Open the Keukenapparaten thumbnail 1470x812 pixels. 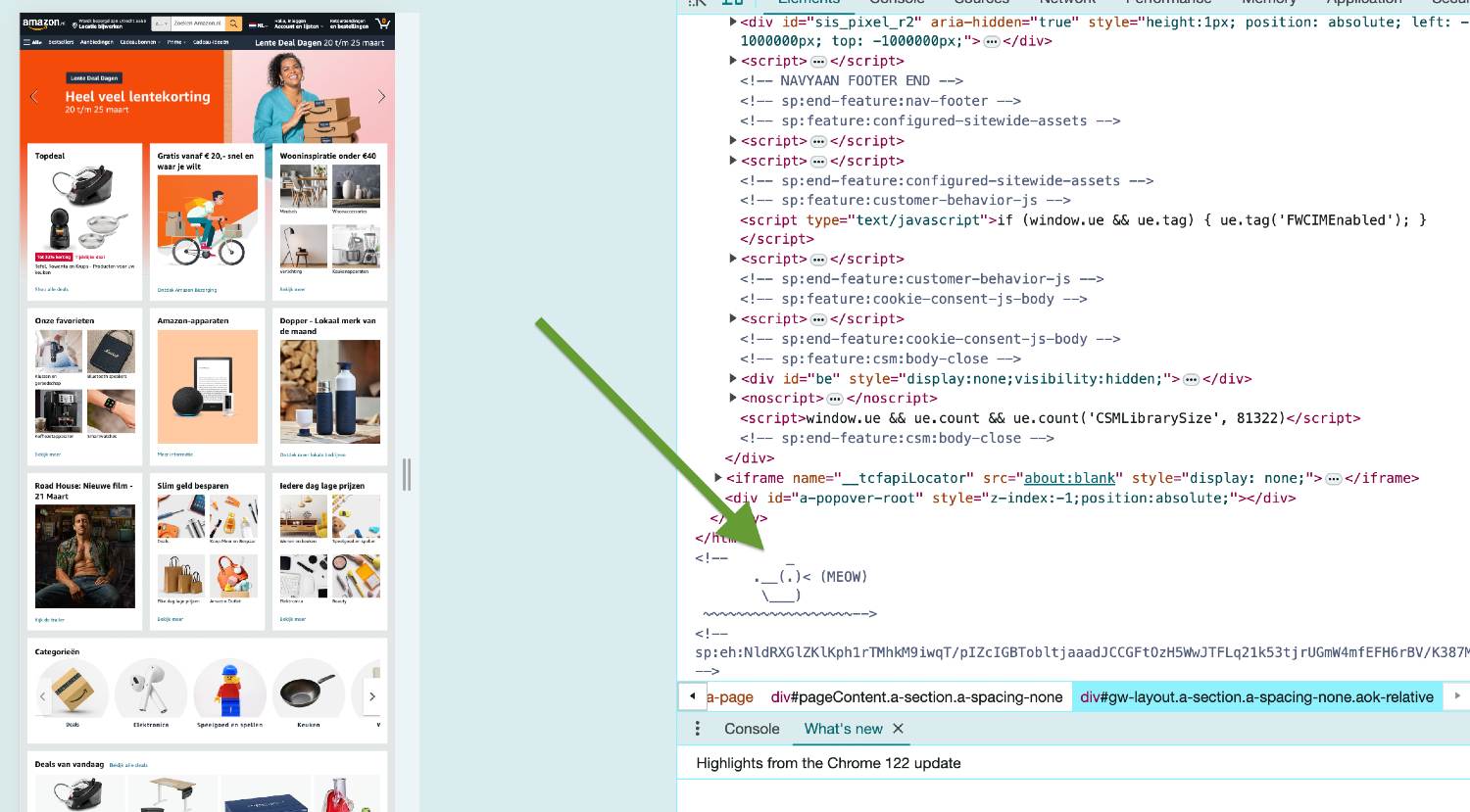pyautogui.click(x=356, y=246)
